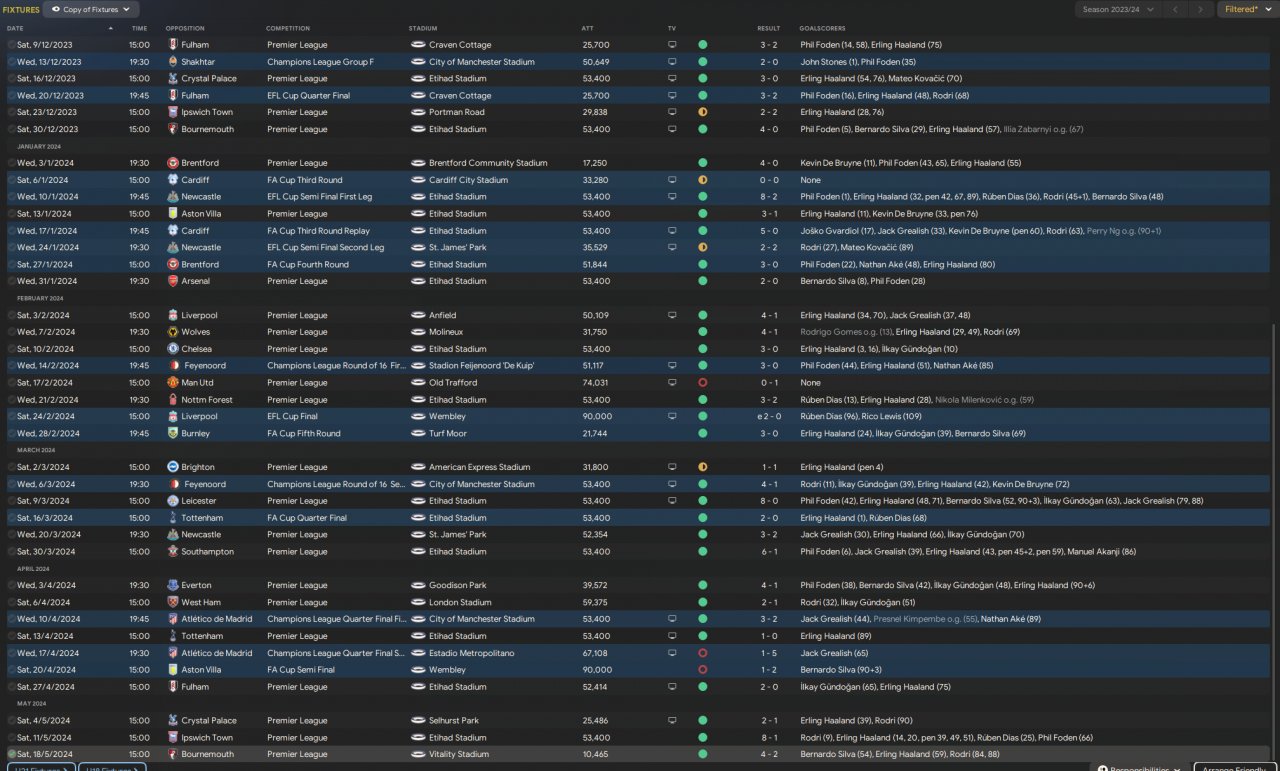This screenshot has width=1280, height=771.
Task: Click the Ipswich Town badge on the 23/12/2023 row
Action: coord(173,112)
